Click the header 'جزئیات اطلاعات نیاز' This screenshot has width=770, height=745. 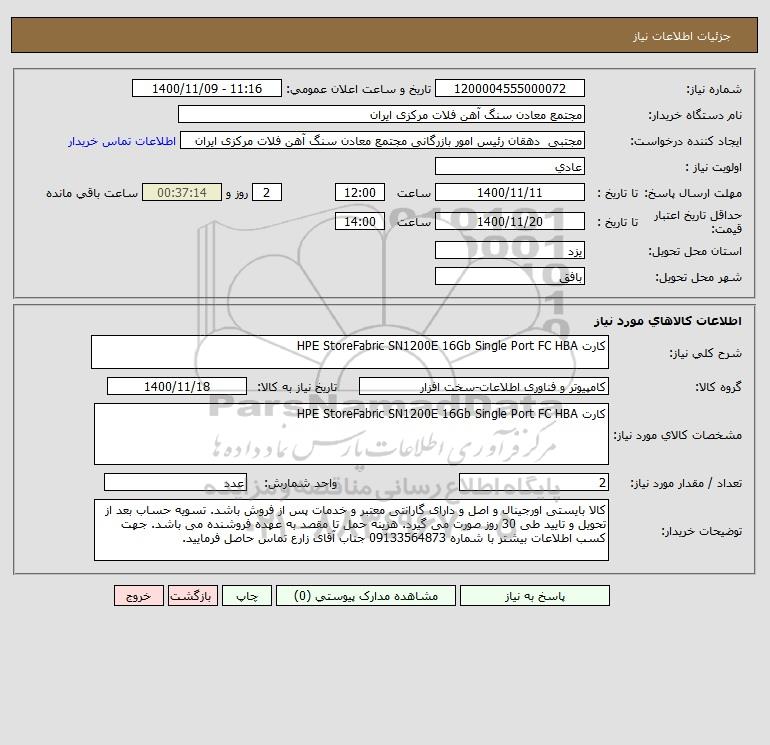coord(682,36)
